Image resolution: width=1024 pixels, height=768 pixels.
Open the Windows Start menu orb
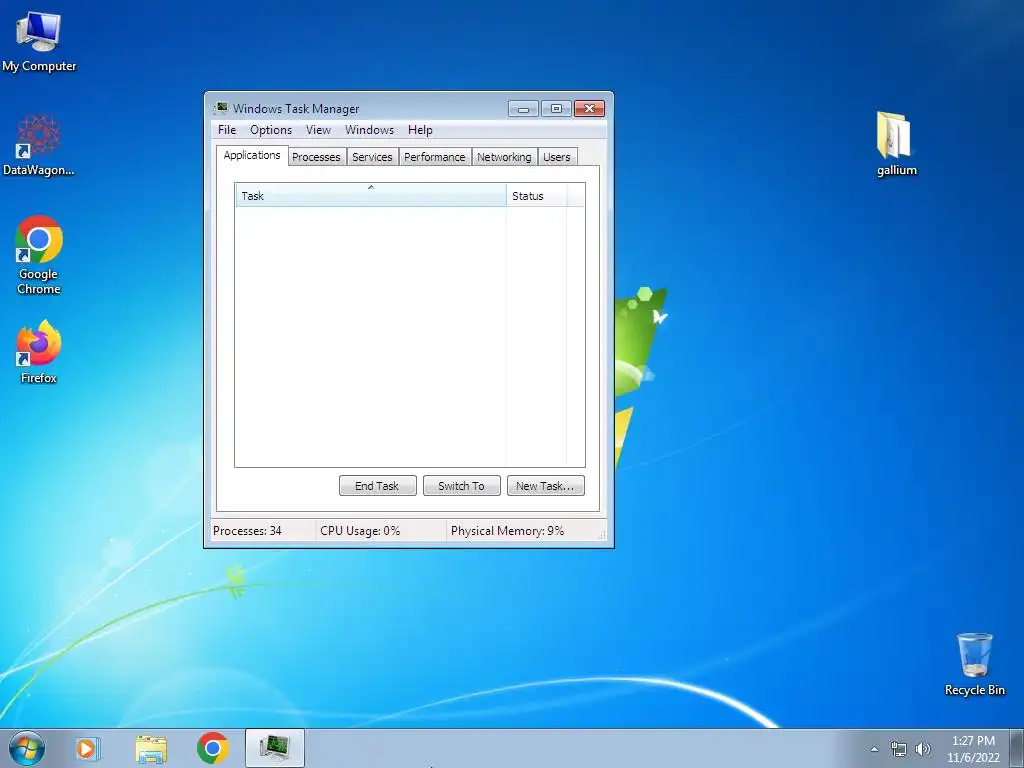click(27, 748)
